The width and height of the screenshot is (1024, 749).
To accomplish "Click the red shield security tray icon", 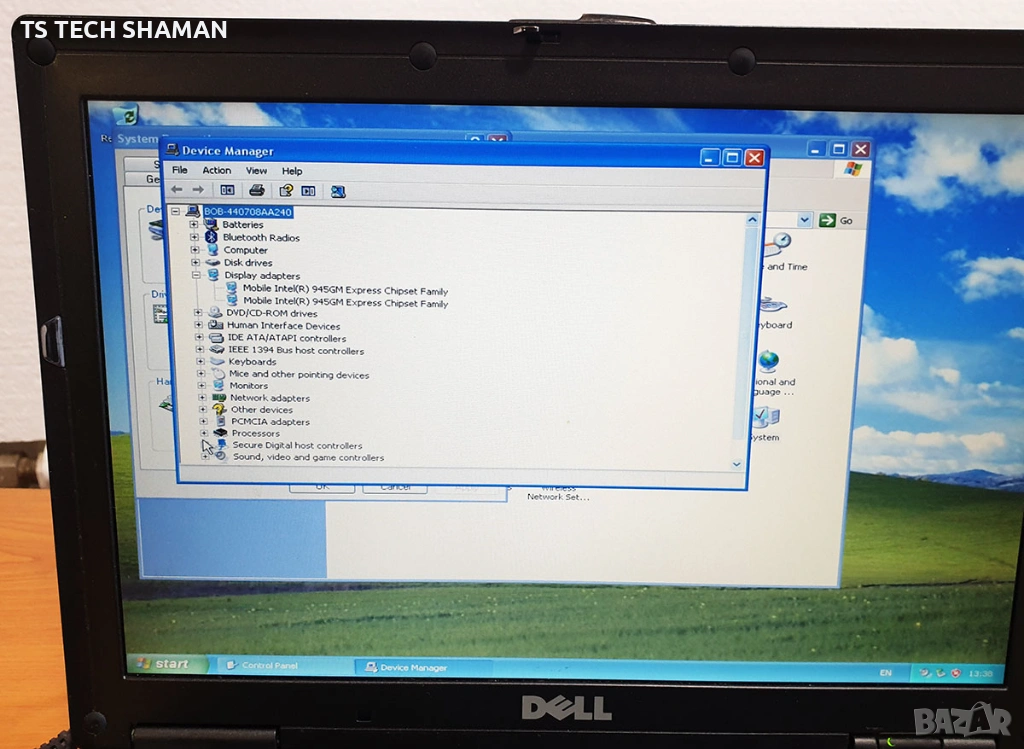I will pyautogui.click(x=956, y=673).
